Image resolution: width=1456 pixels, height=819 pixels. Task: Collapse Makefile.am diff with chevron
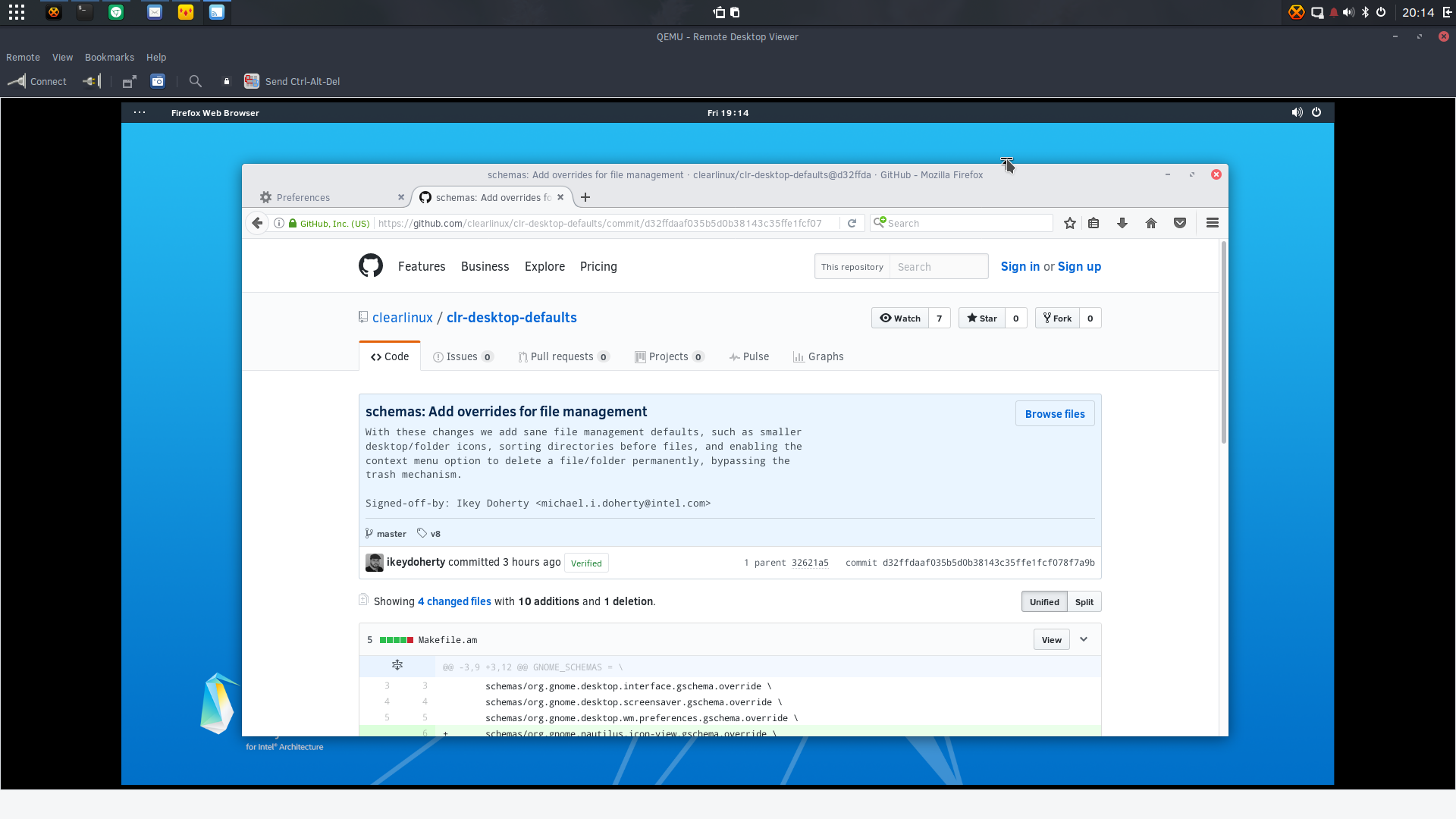[x=1084, y=639]
